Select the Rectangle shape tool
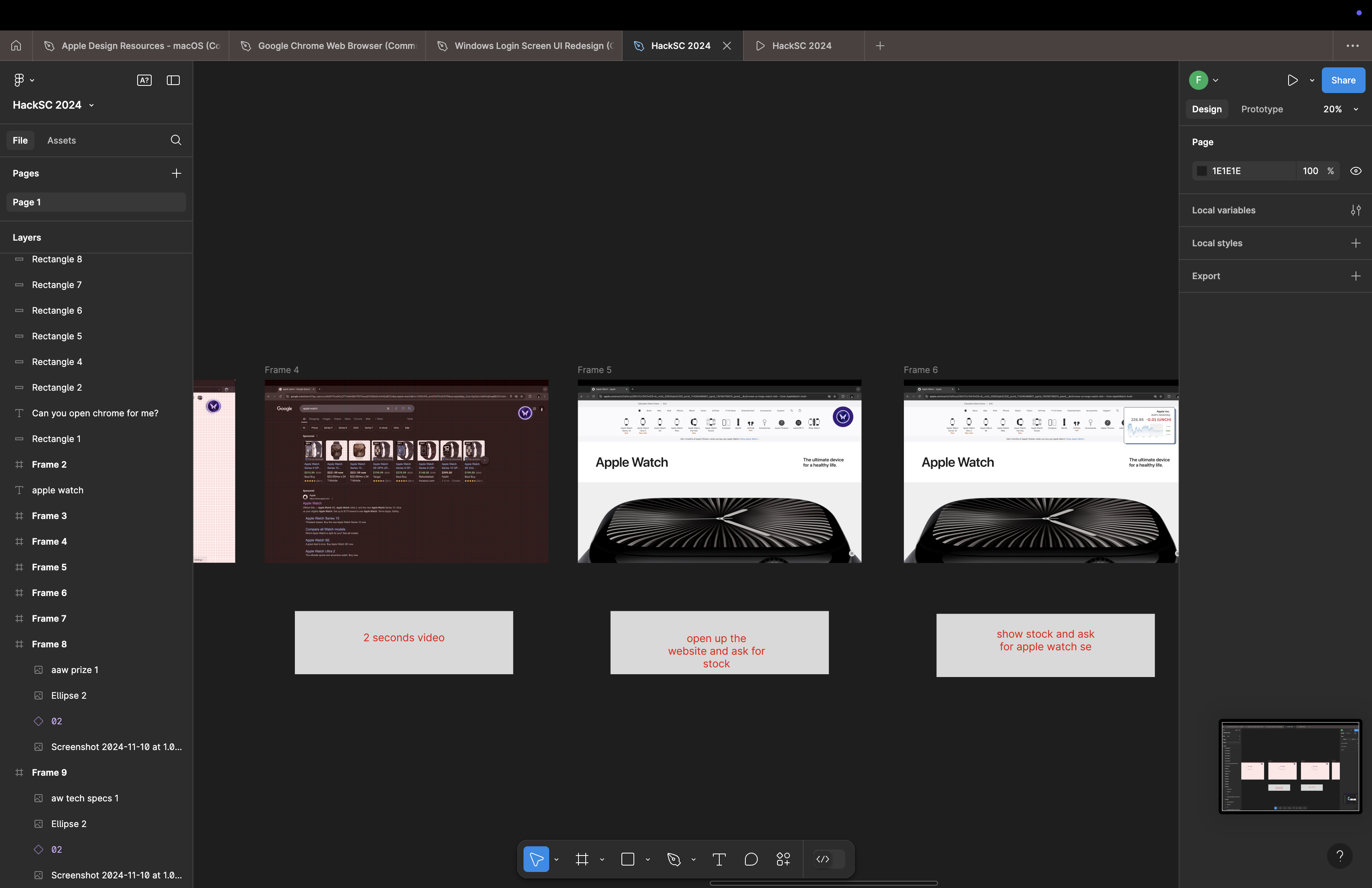Screen dimensions: 1372x888 click(628, 859)
